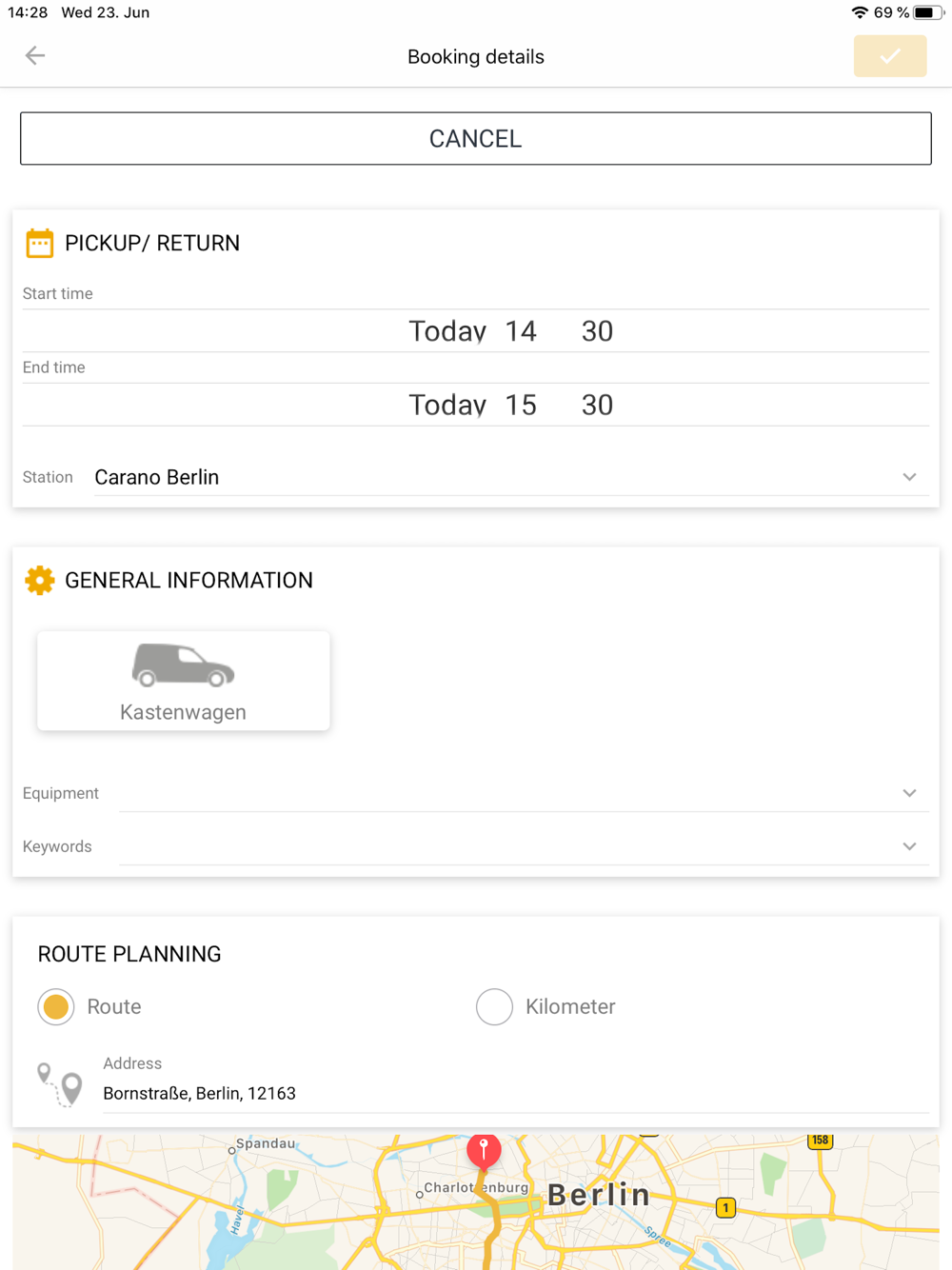Viewport: 952px width, 1270px height.
Task: Select the Kilometer radio button
Action: click(494, 1006)
